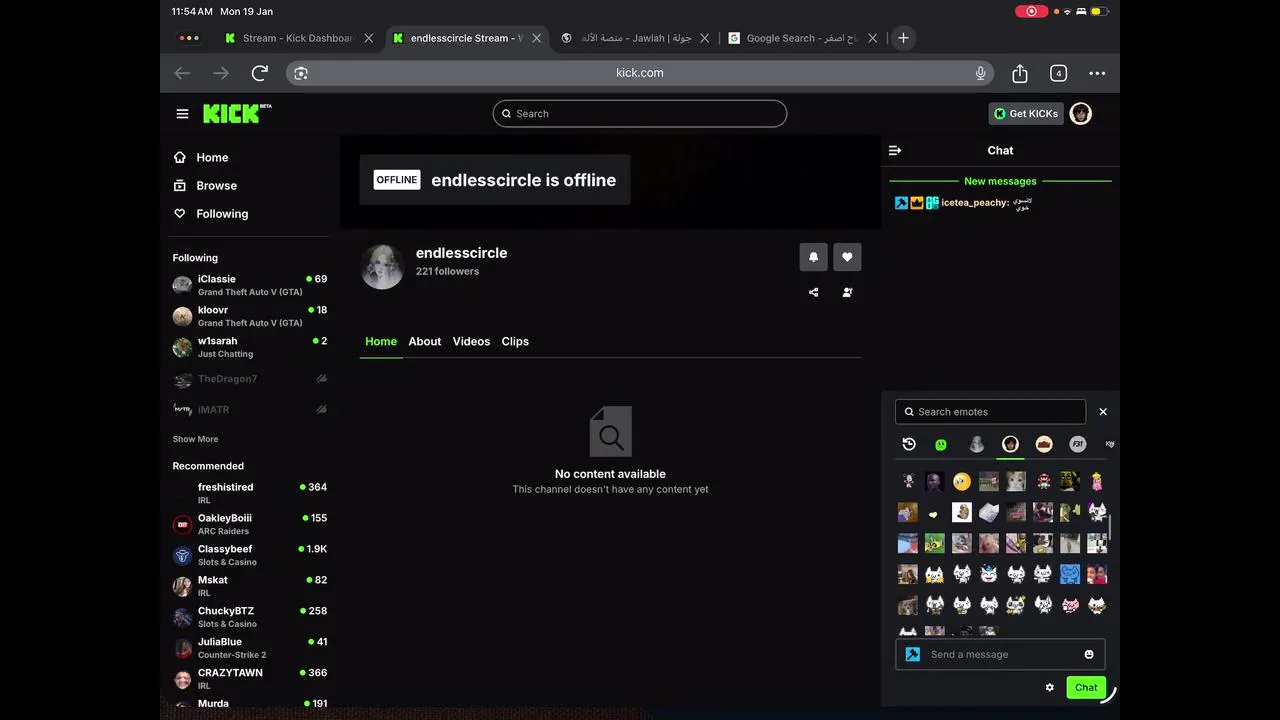Open freshistired recommended channel
Viewport: 1280px width, 720px height.
[x=249, y=493]
